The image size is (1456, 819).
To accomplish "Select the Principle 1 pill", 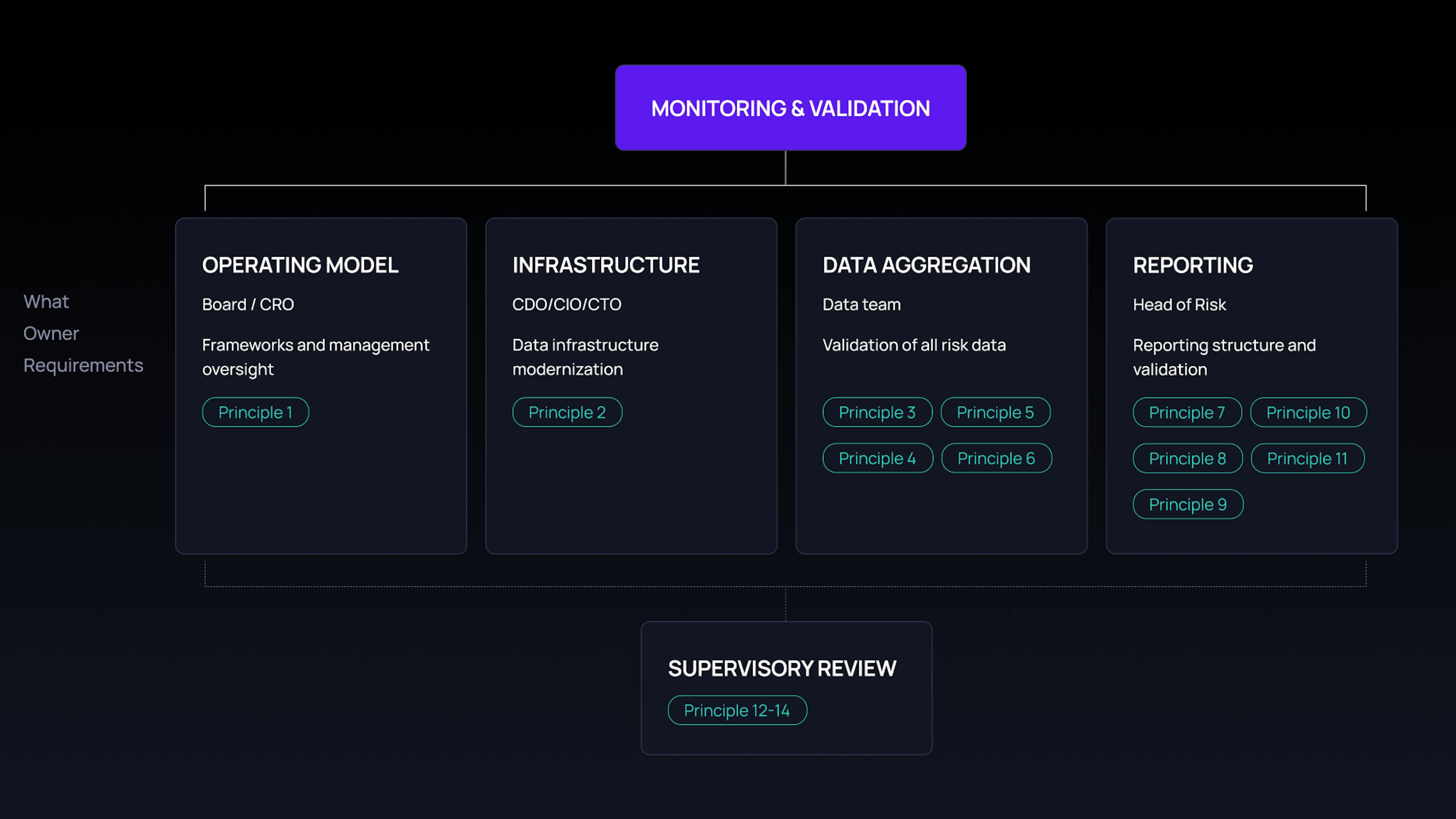I will pos(256,412).
